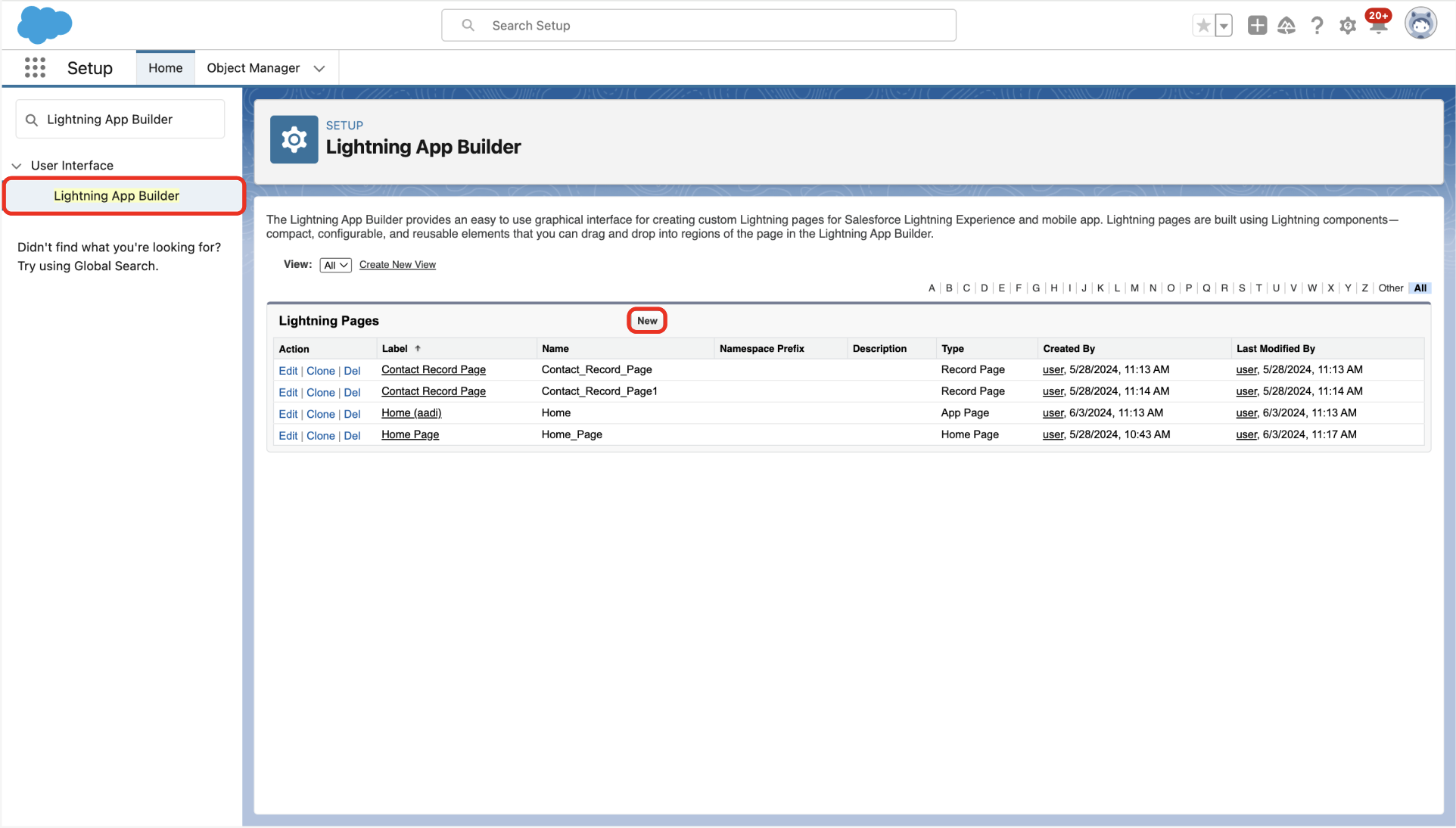The width and height of the screenshot is (1456, 828).
Task: Click the Salesforce cloud logo
Action: (x=45, y=25)
